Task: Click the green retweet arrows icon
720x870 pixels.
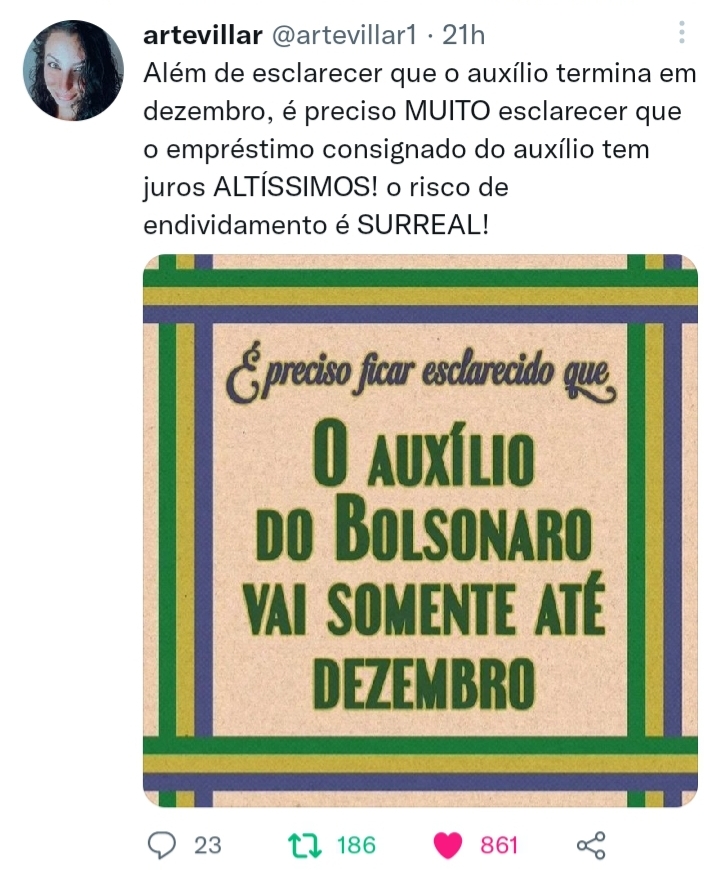Action: coord(305,845)
